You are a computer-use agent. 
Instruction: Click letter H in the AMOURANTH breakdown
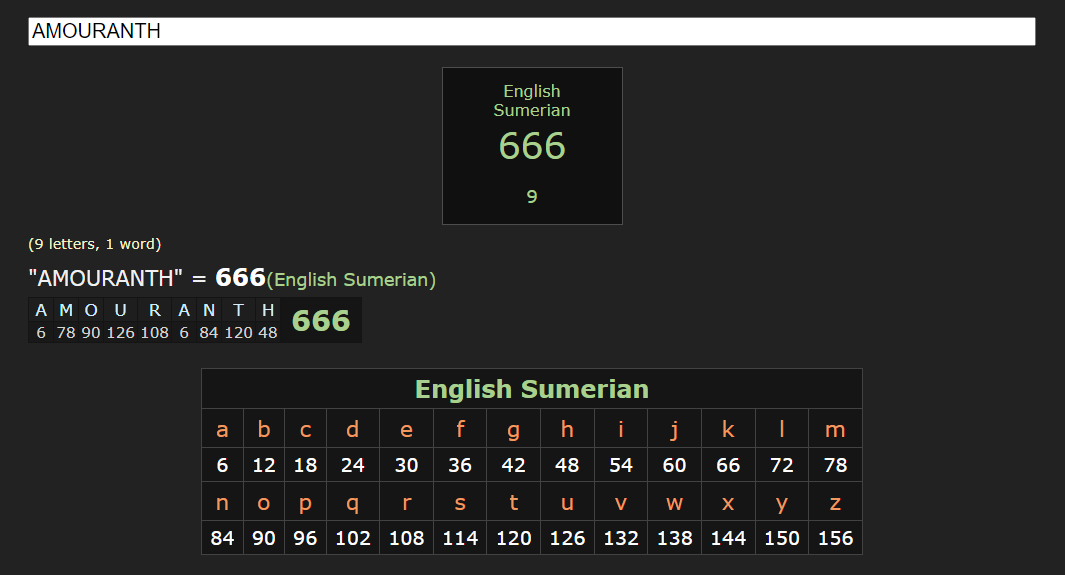tap(268, 310)
